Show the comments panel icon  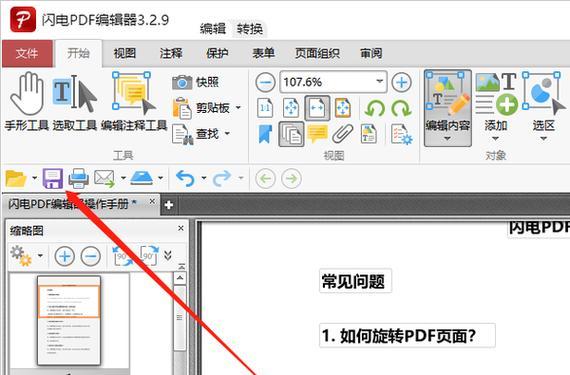click(x=317, y=134)
